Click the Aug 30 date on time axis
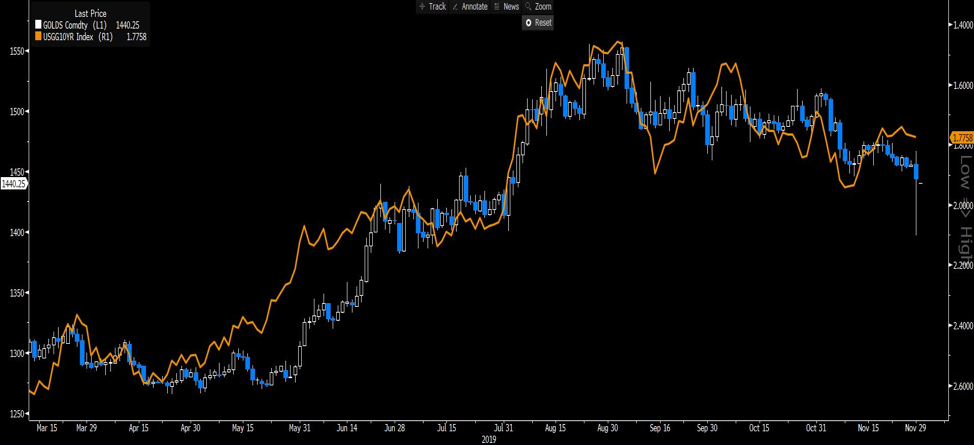 pyautogui.click(x=606, y=426)
